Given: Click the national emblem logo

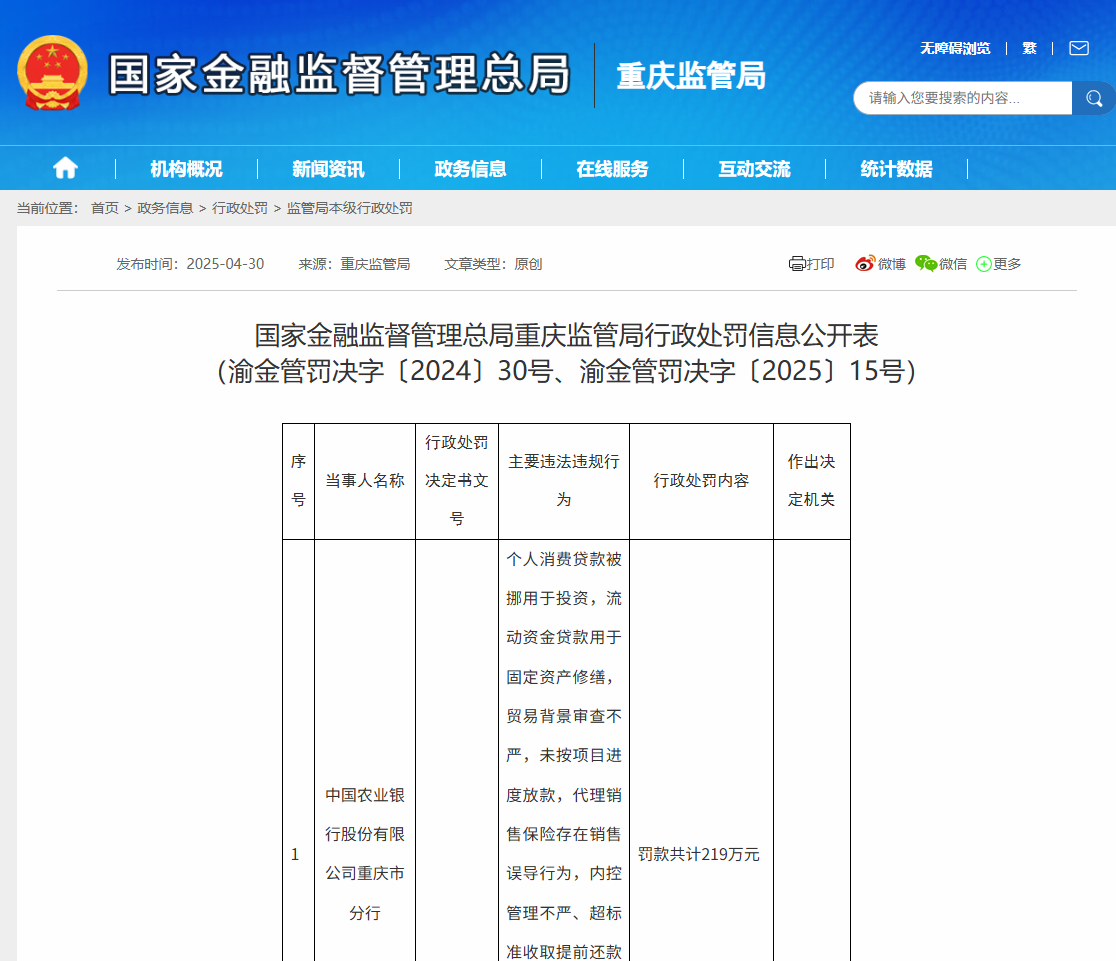Looking at the screenshot, I should (x=52, y=75).
